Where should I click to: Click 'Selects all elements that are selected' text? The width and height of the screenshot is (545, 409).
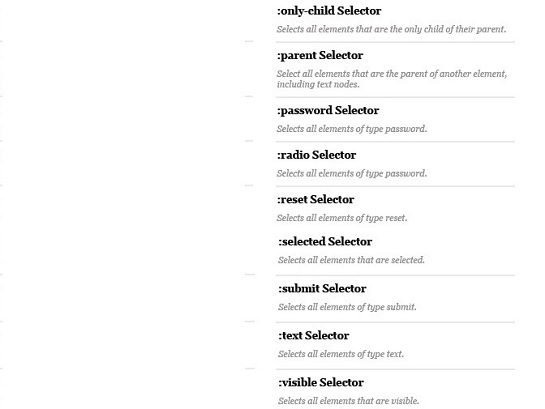(351, 260)
